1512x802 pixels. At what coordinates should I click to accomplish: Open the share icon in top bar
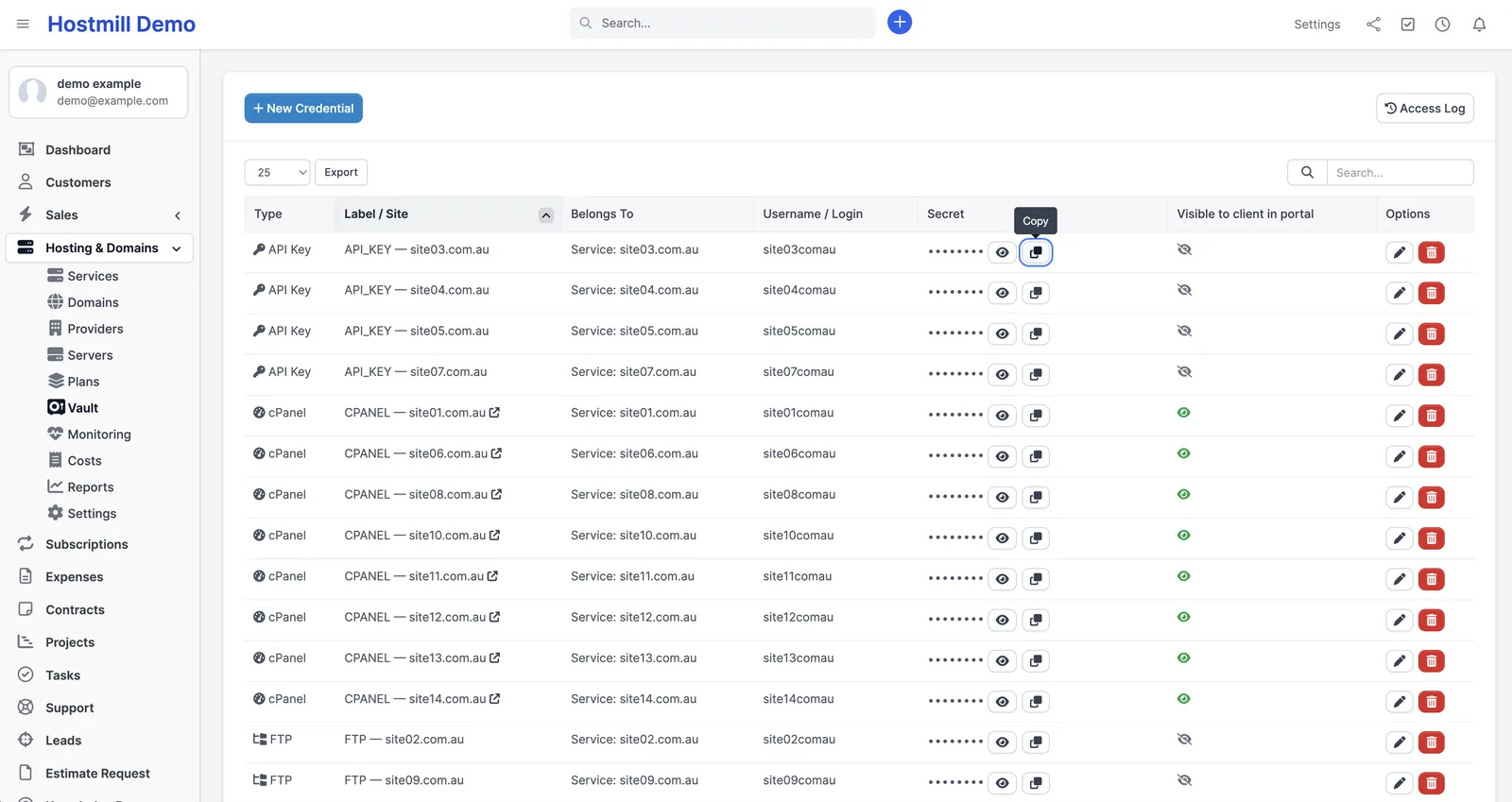[1373, 25]
